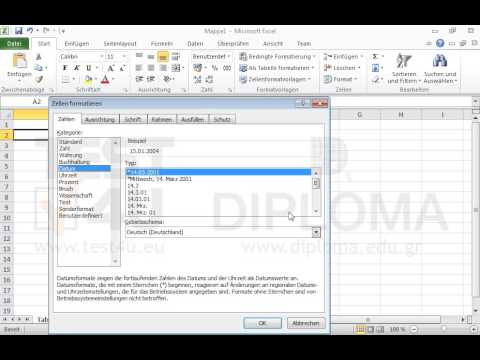
Task: Toggle Underline formatting button
Action: pyautogui.click(x=89, y=68)
